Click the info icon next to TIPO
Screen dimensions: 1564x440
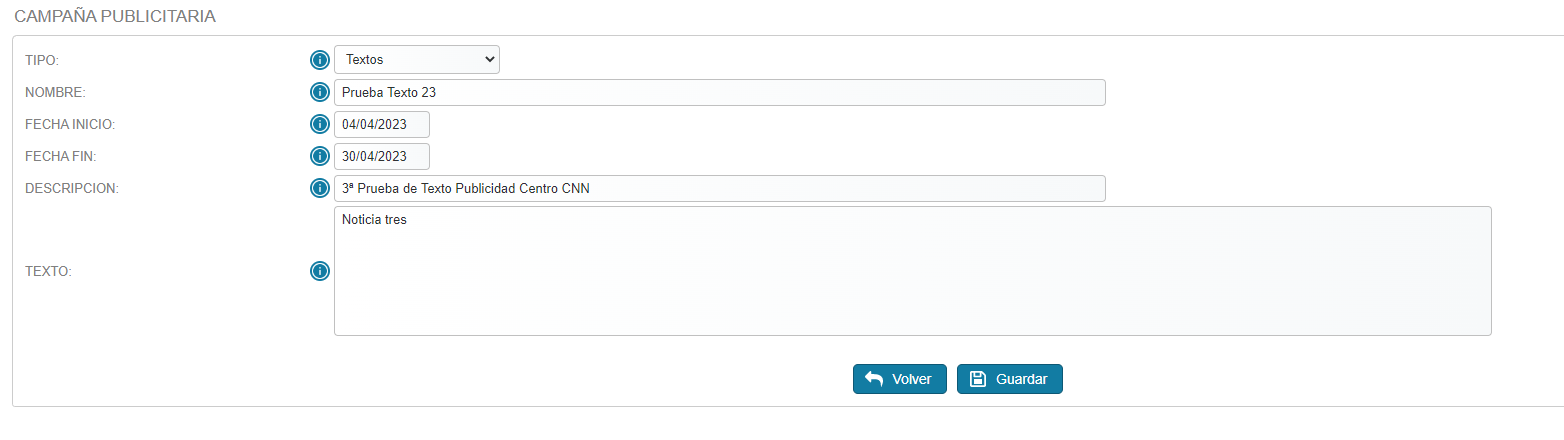(320, 60)
